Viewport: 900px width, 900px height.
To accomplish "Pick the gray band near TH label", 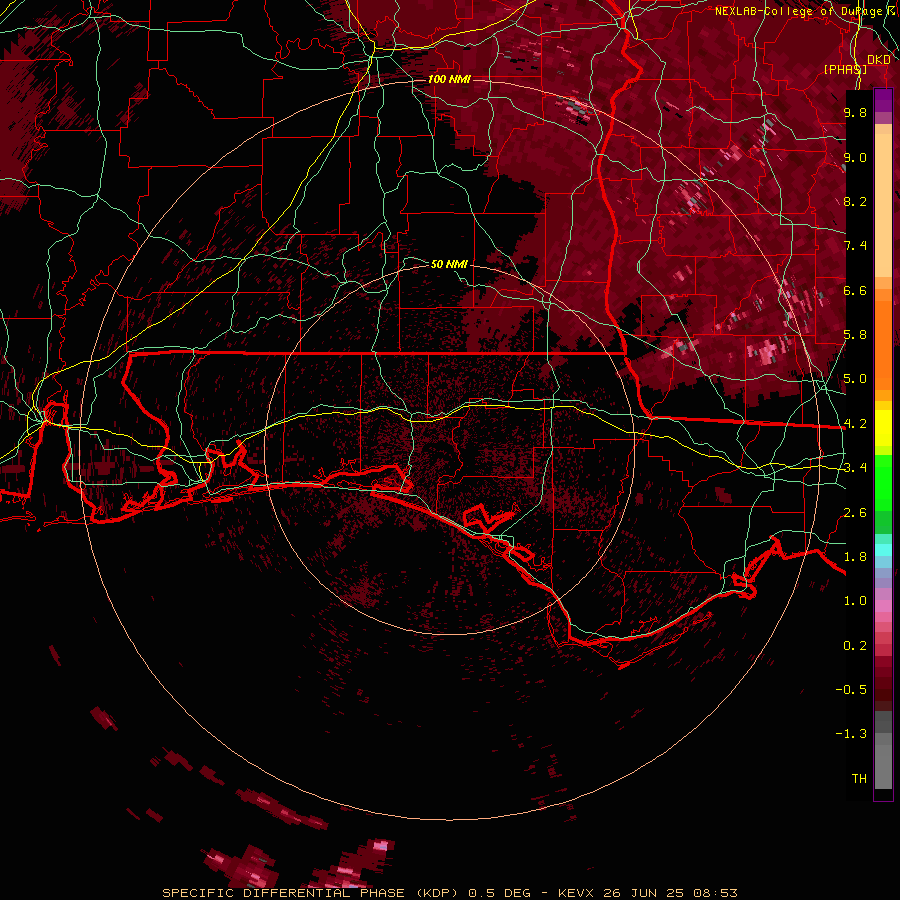I will coord(883,767).
